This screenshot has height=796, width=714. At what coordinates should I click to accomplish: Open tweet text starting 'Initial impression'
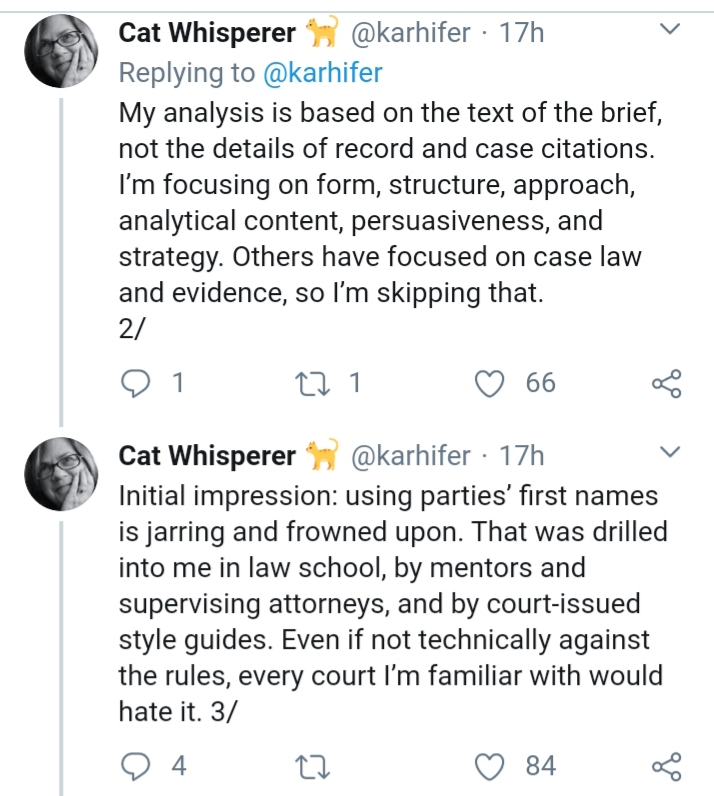click(393, 604)
